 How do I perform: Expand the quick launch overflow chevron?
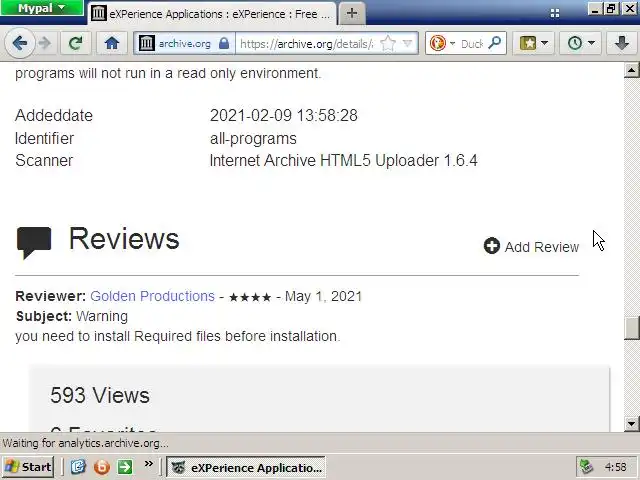click(x=149, y=464)
